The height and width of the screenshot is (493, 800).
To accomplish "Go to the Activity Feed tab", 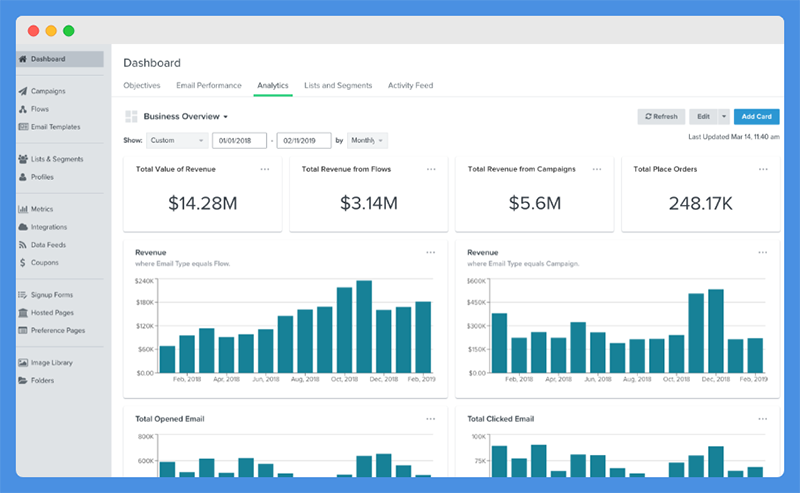I will point(410,86).
